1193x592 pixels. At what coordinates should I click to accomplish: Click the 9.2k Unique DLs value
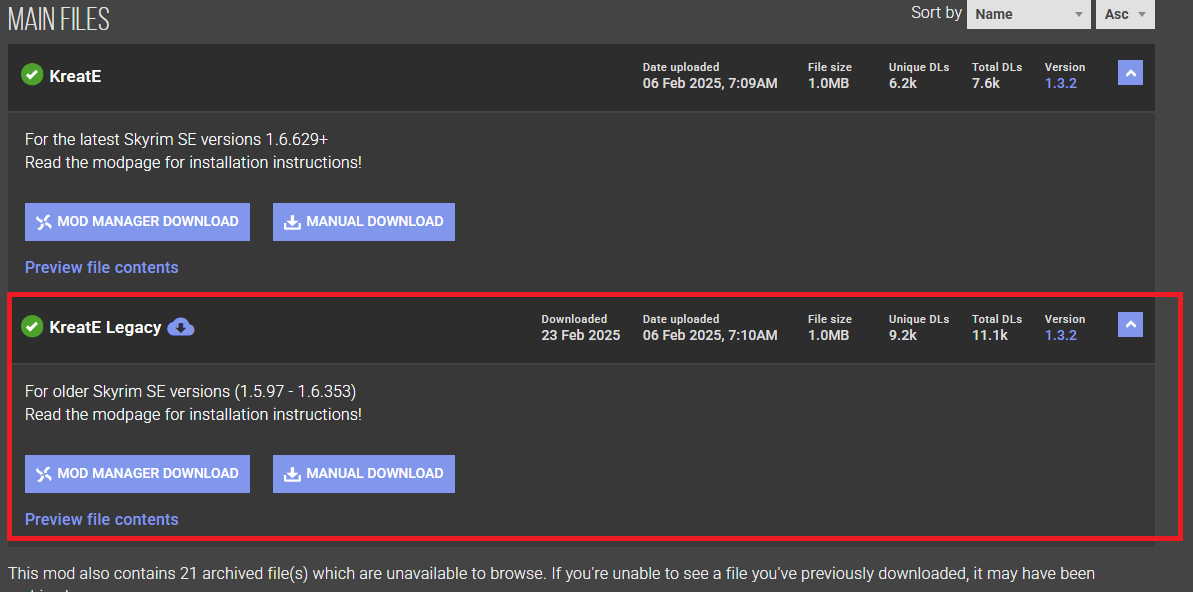(902, 335)
